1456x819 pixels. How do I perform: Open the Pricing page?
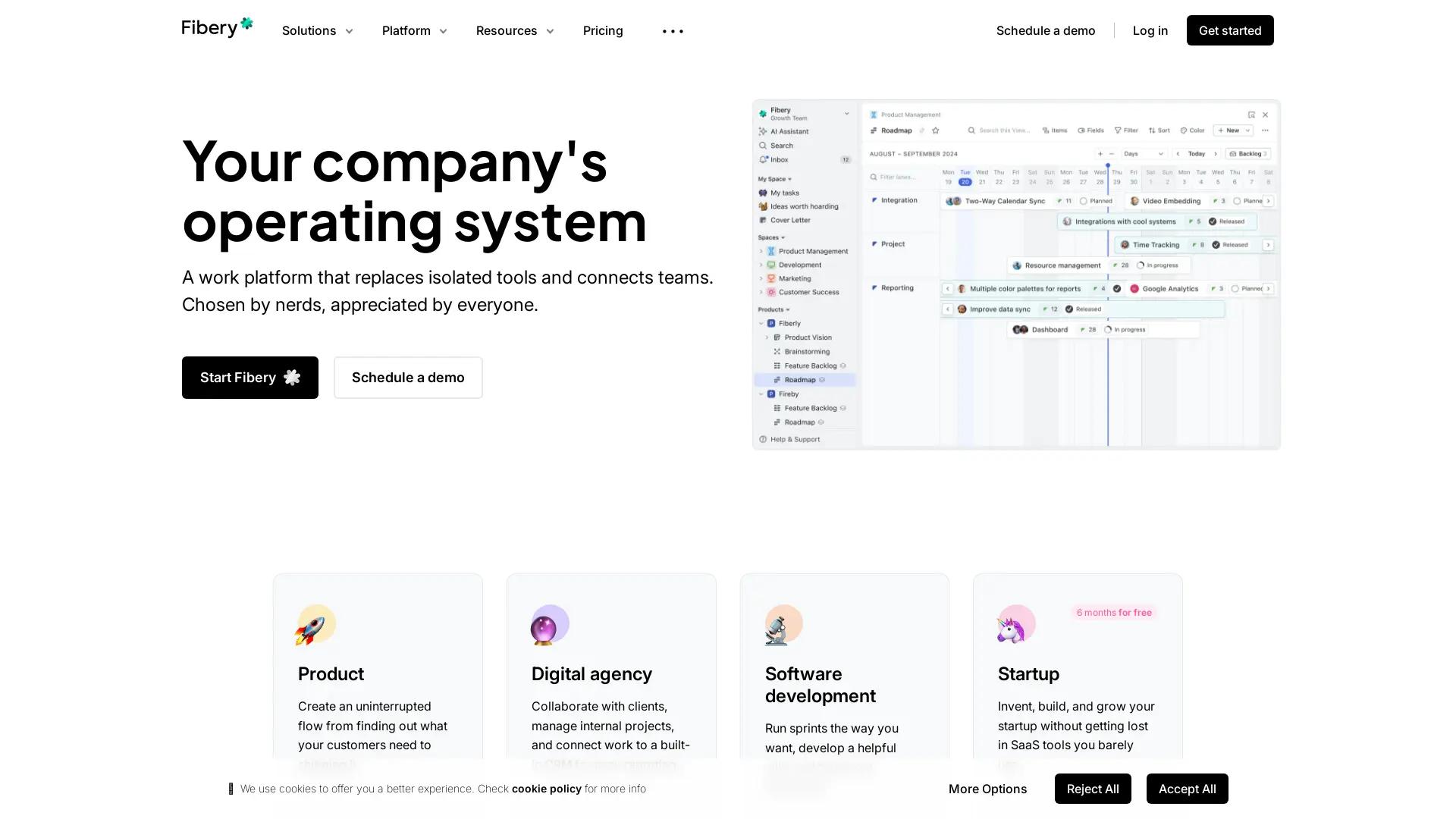coord(603,31)
